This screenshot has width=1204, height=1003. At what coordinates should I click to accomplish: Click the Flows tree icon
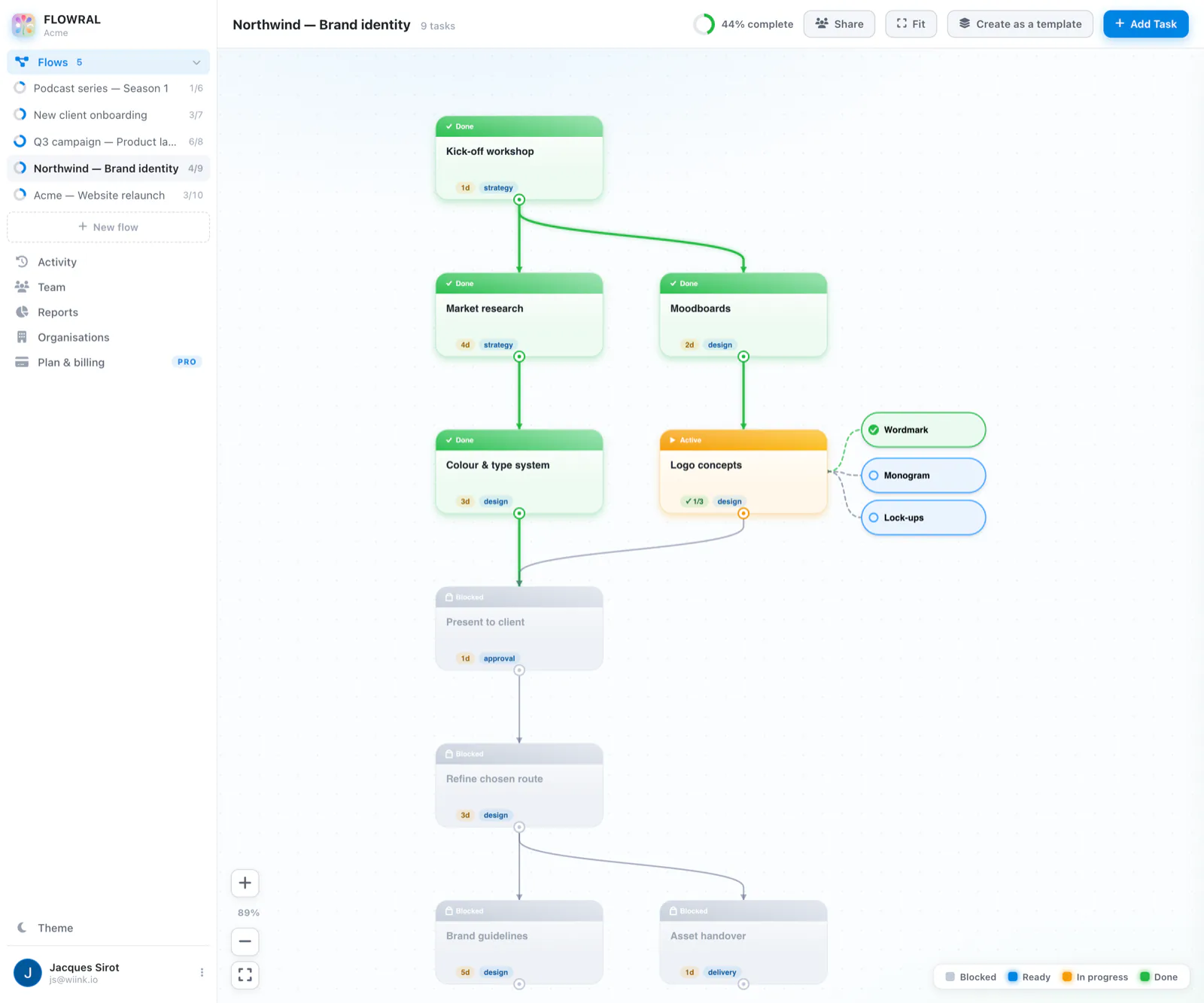tap(22, 62)
